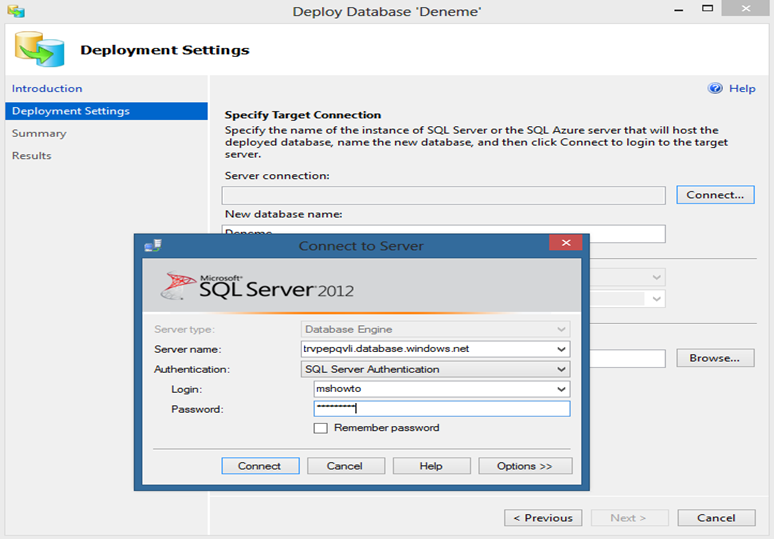The height and width of the screenshot is (539, 774).
Task: Maximize the Deploy Database window
Action: pyautogui.click(x=707, y=8)
